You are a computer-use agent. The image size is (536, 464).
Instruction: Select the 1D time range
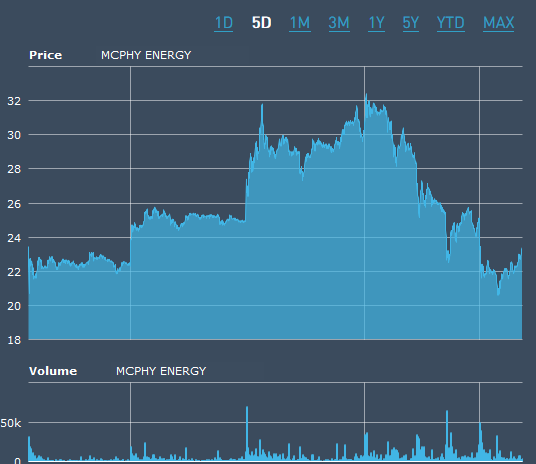pyautogui.click(x=224, y=23)
